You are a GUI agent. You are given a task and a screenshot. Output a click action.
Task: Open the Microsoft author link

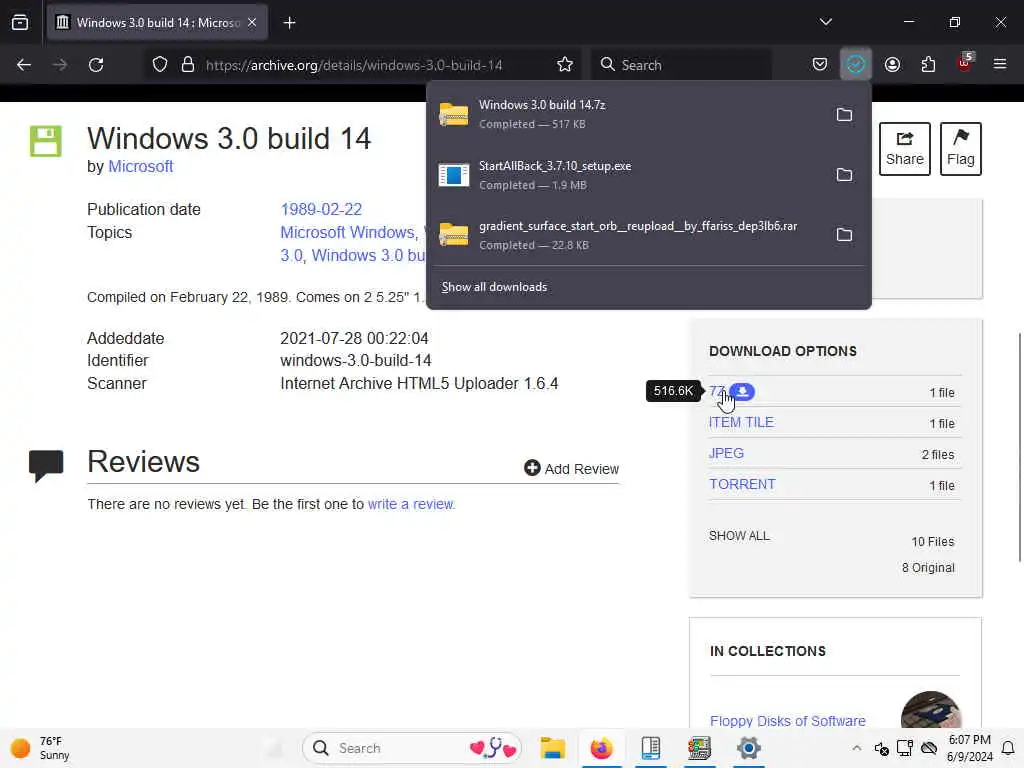pos(140,167)
